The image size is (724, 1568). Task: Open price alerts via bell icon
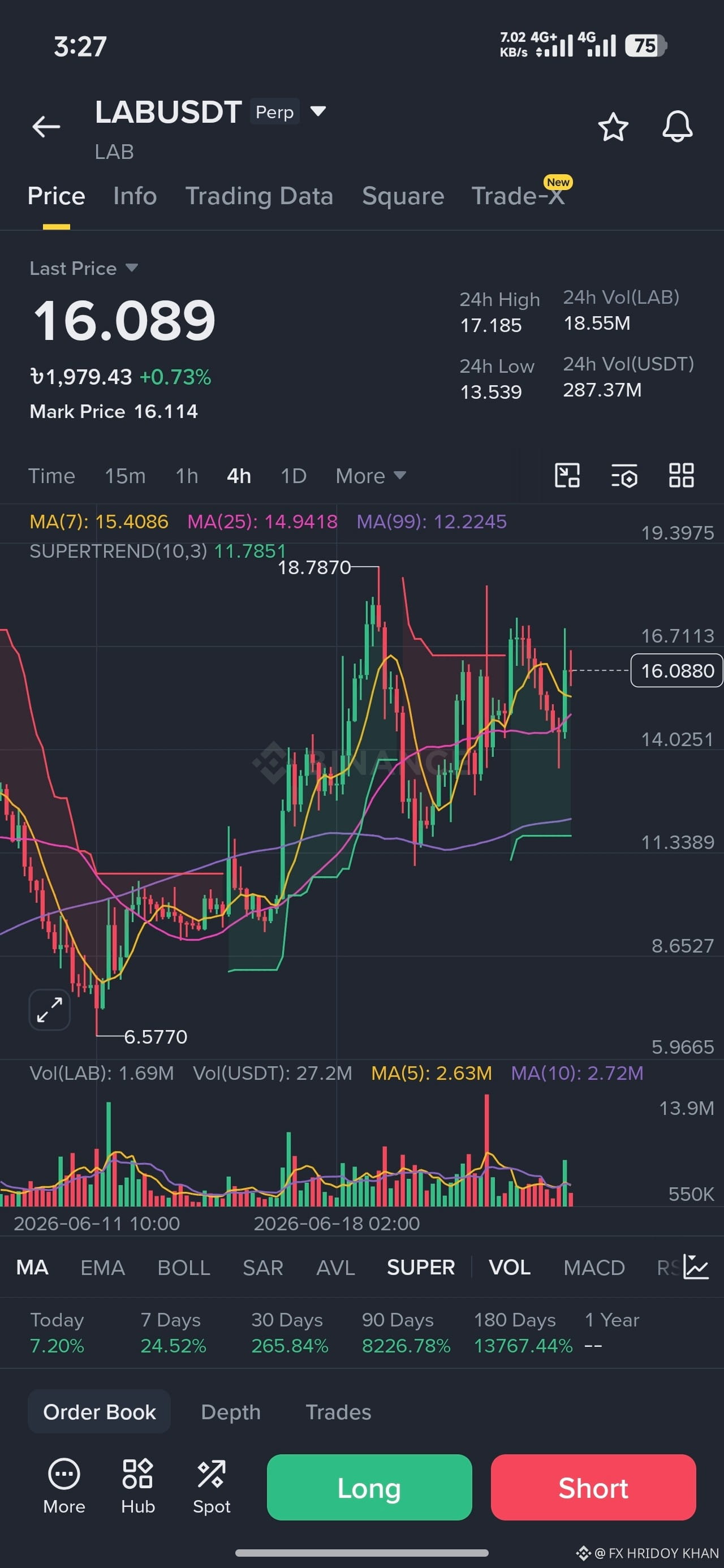pyautogui.click(x=677, y=127)
